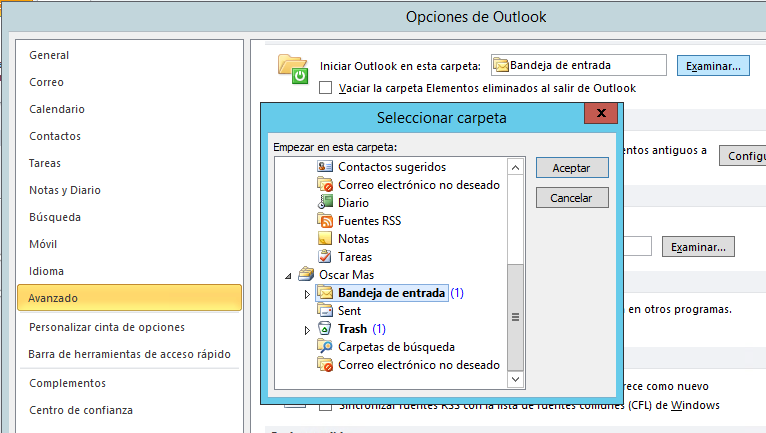The width and height of the screenshot is (766, 433).
Task: Select Notas folder in the tree
Action: 353,238
